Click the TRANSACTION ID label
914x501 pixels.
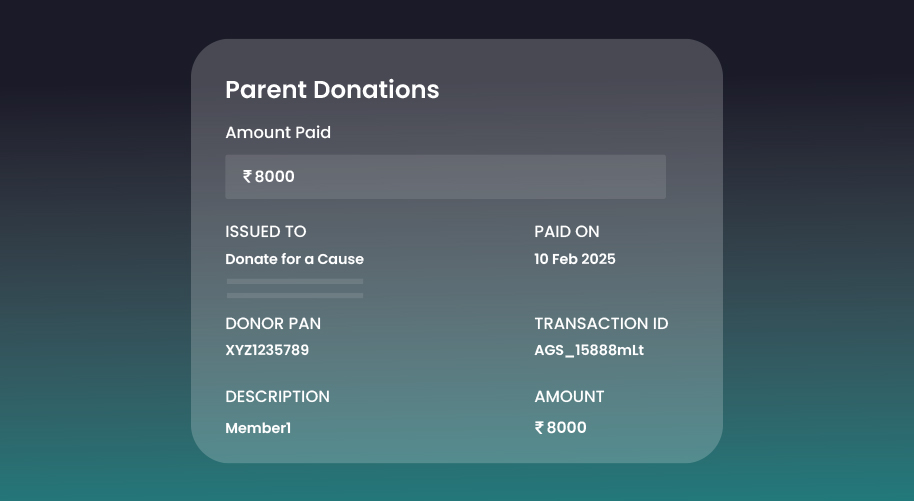601,324
